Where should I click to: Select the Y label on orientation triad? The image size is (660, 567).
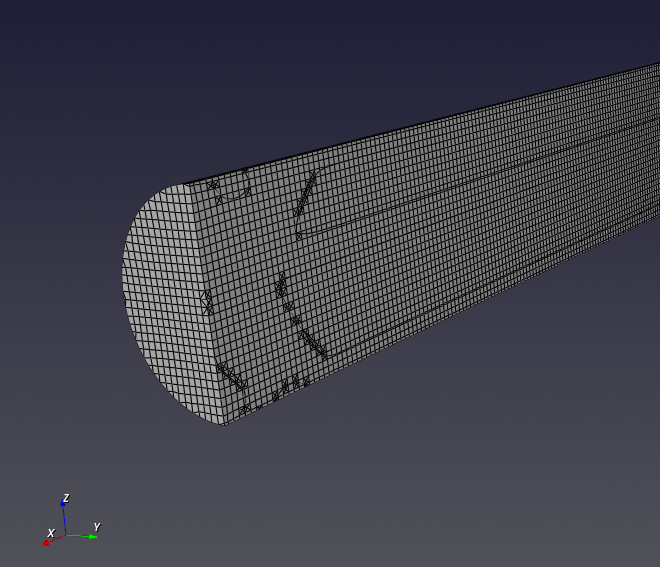[97, 527]
